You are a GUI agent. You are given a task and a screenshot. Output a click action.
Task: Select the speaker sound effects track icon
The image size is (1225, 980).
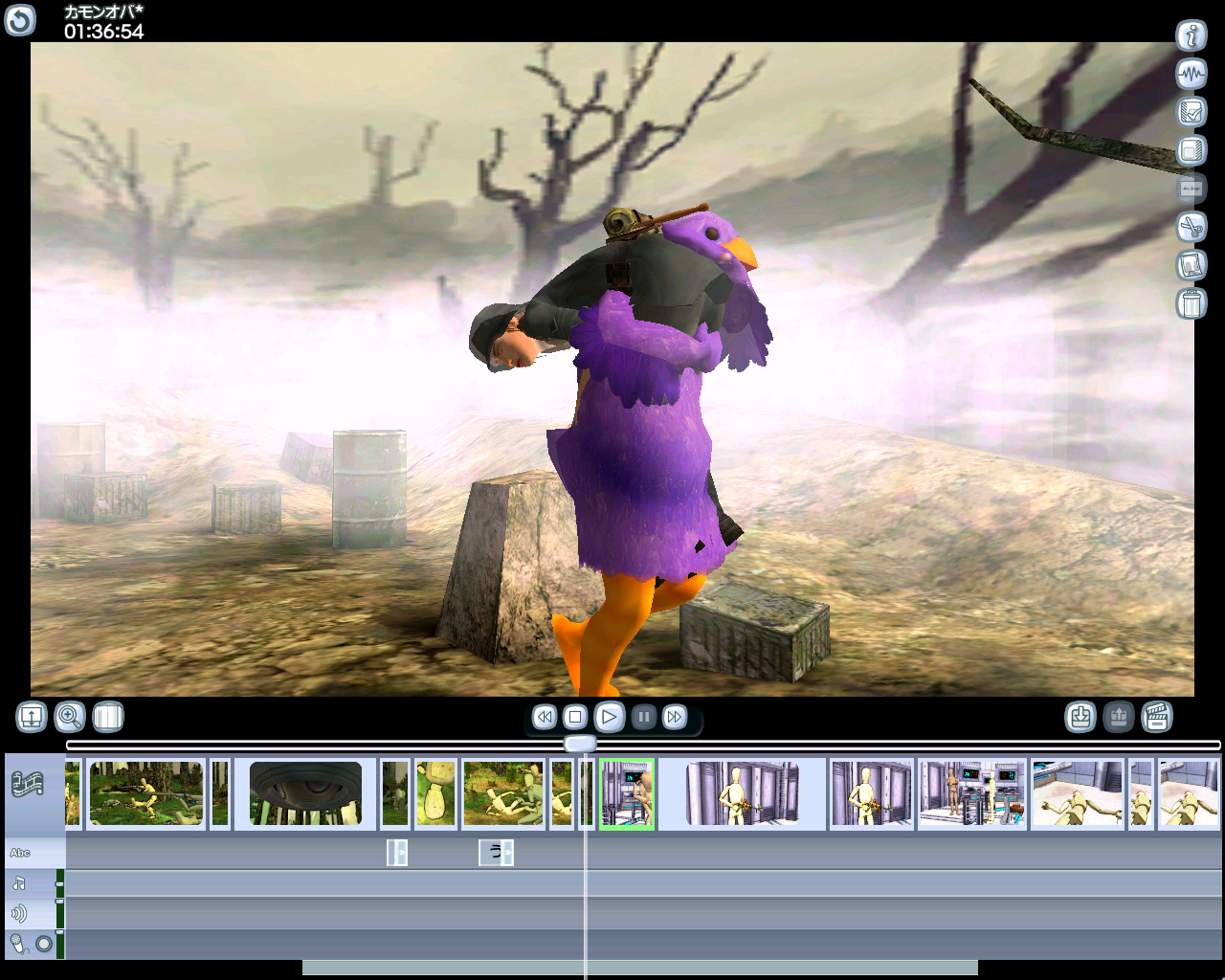coord(19,914)
